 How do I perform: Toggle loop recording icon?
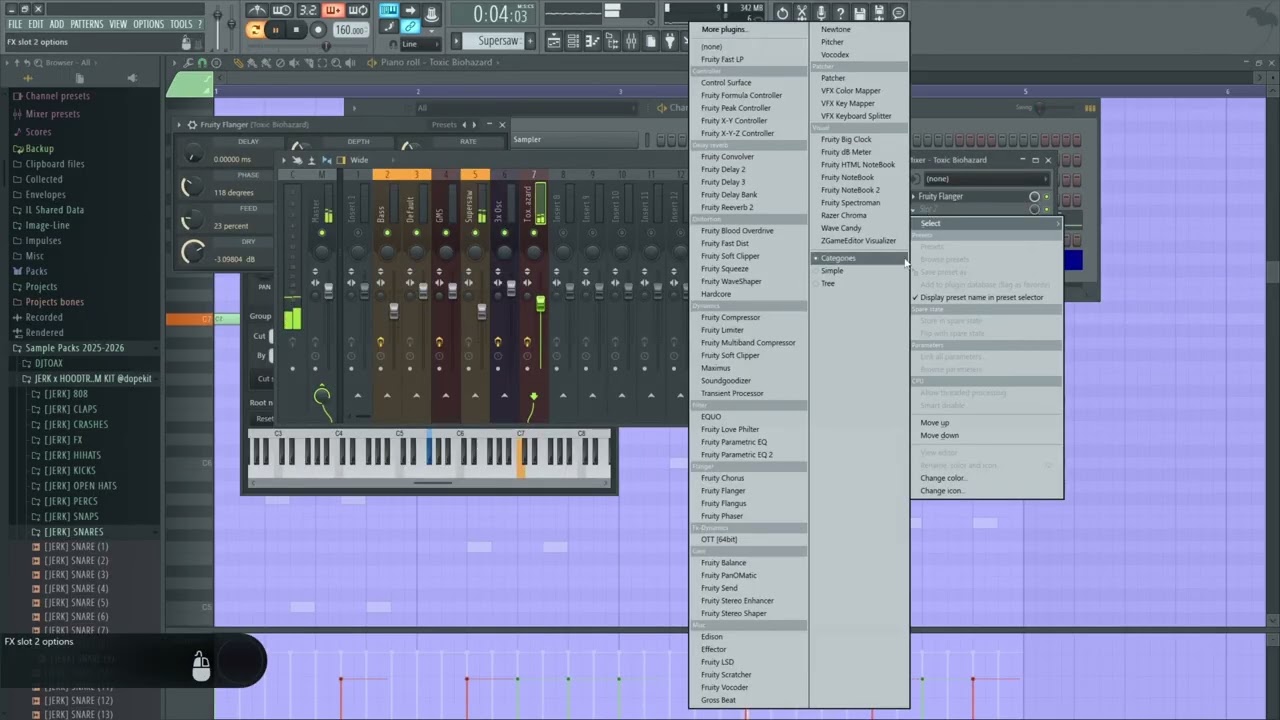(x=357, y=11)
